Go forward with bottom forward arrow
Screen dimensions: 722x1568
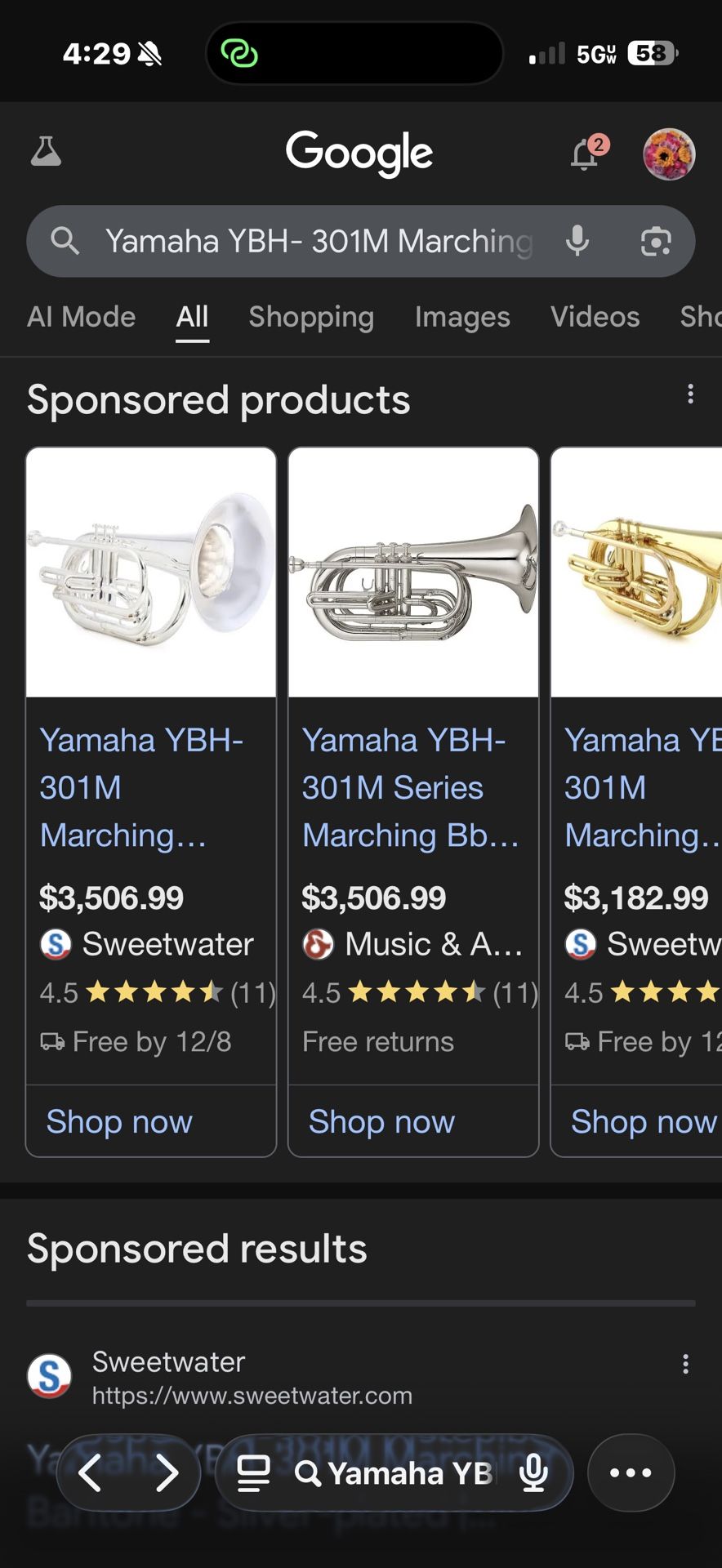pos(167,1473)
